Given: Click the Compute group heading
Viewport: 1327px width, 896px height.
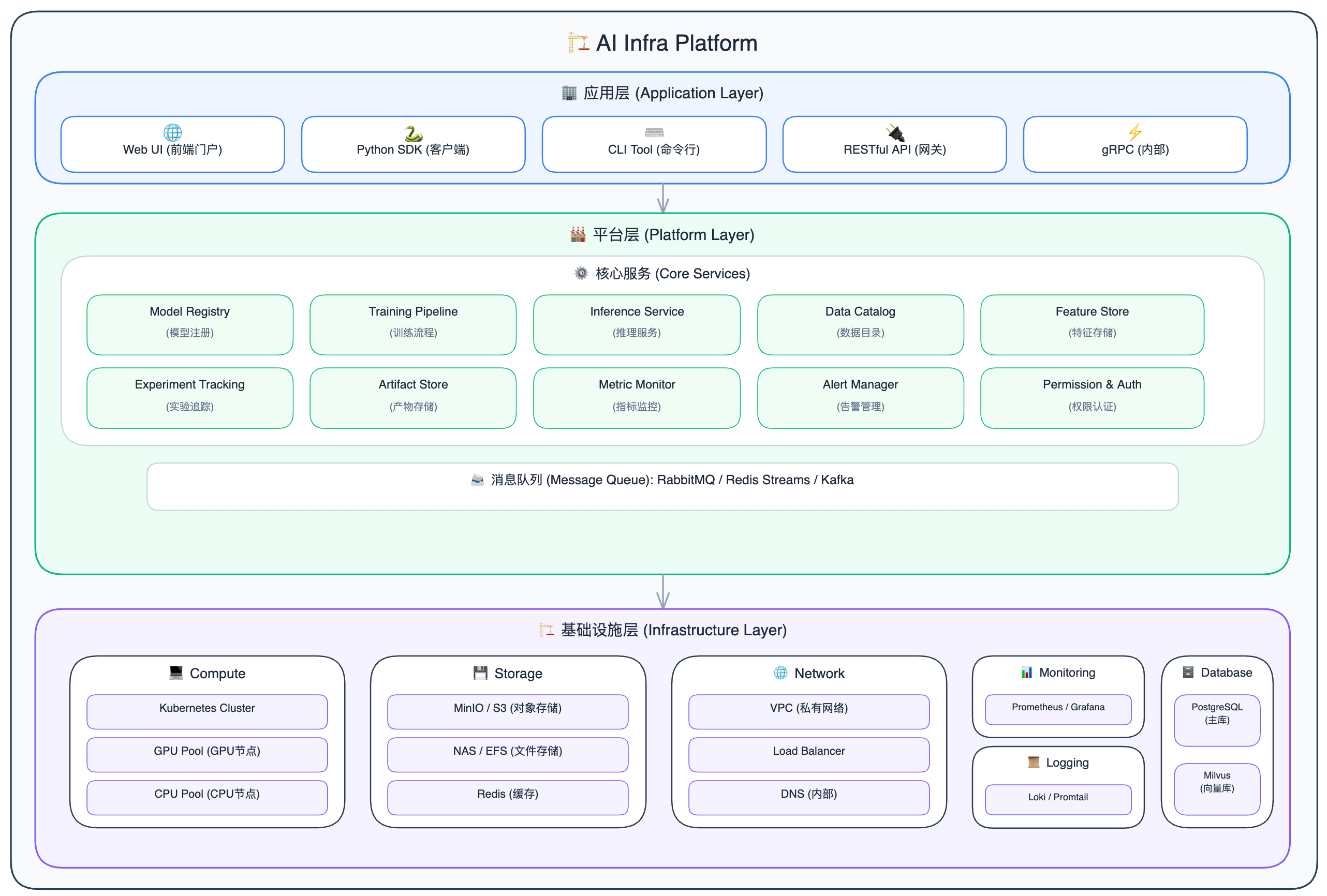Looking at the screenshot, I should tap(217, 674).
